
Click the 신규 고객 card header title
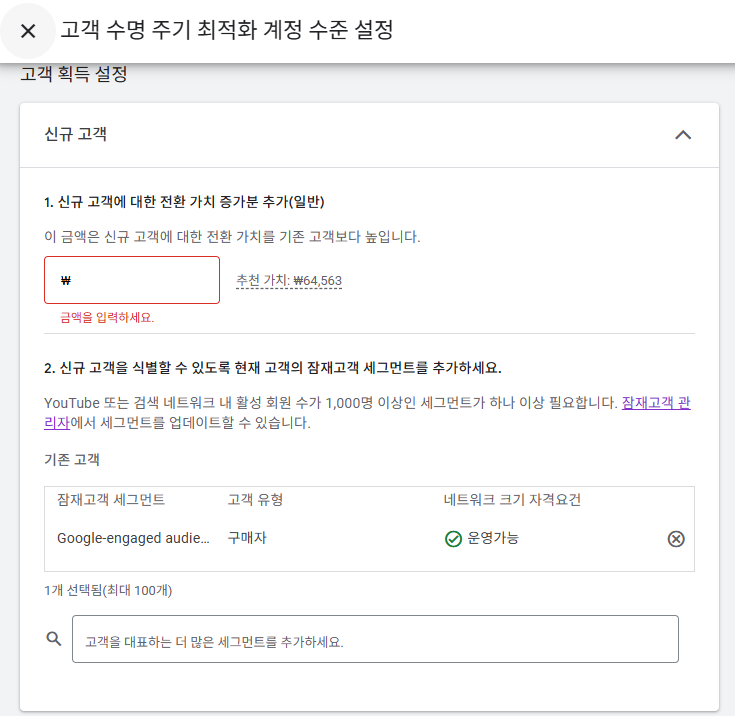point(75,134)
